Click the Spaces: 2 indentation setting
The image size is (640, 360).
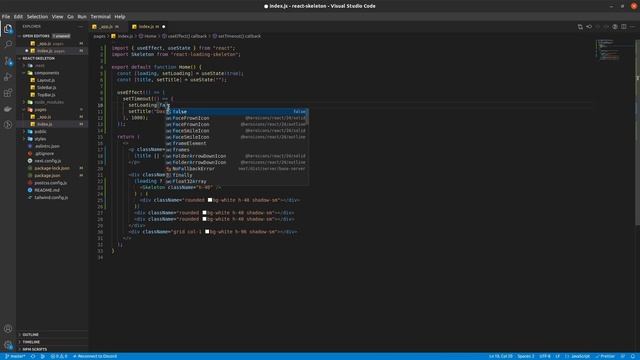coord(526,356)
